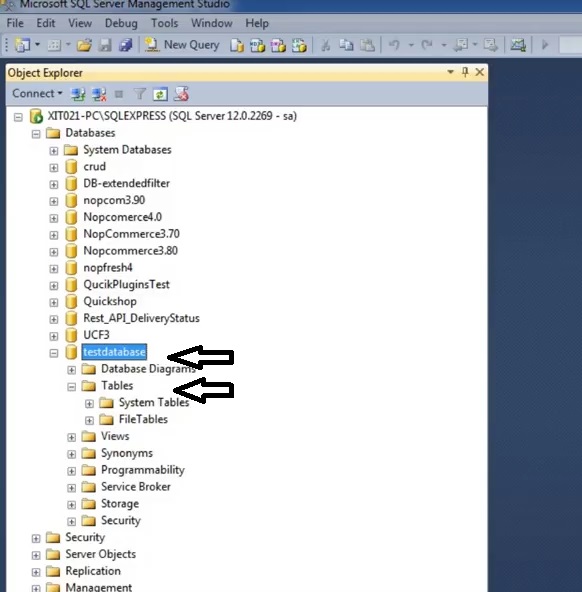Pin the Object Explorer panel
Image resolution: width=582 pixels, height=592 pixels.
[465, 72]
